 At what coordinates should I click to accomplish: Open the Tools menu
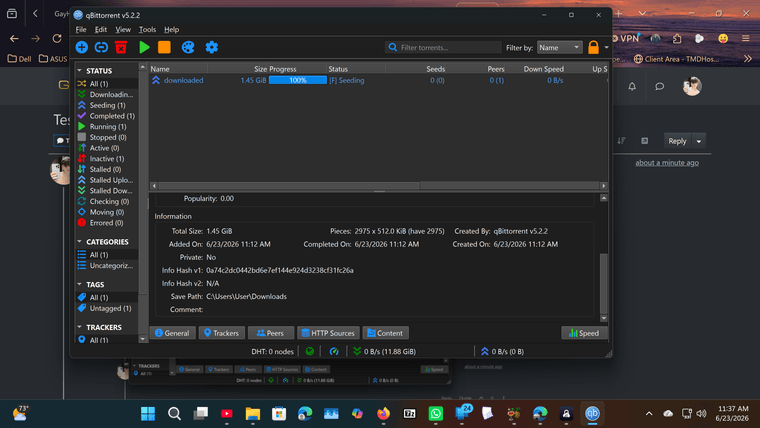147,30
